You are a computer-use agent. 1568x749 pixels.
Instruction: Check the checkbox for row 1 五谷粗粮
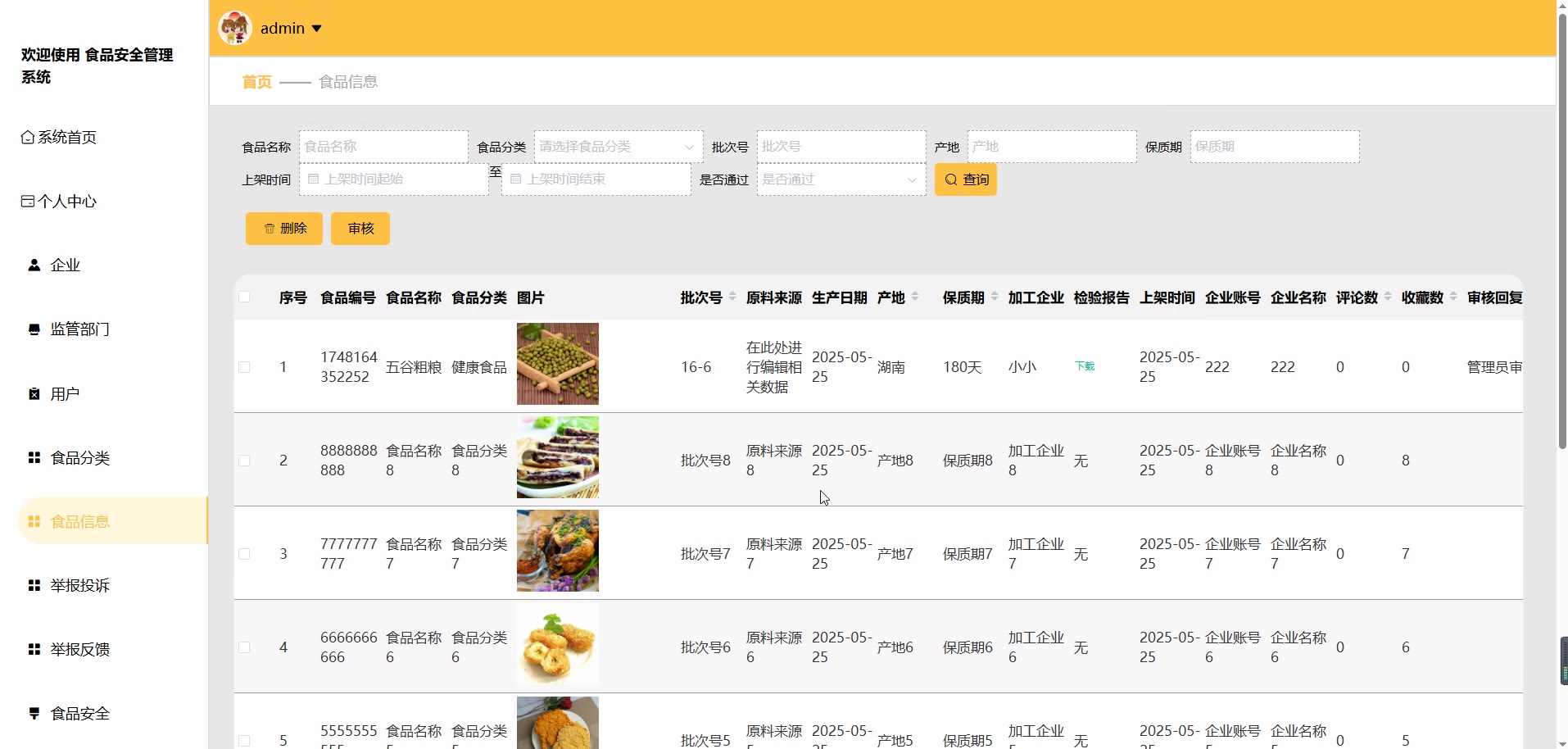pyautogui.click(x=244, y=367)
